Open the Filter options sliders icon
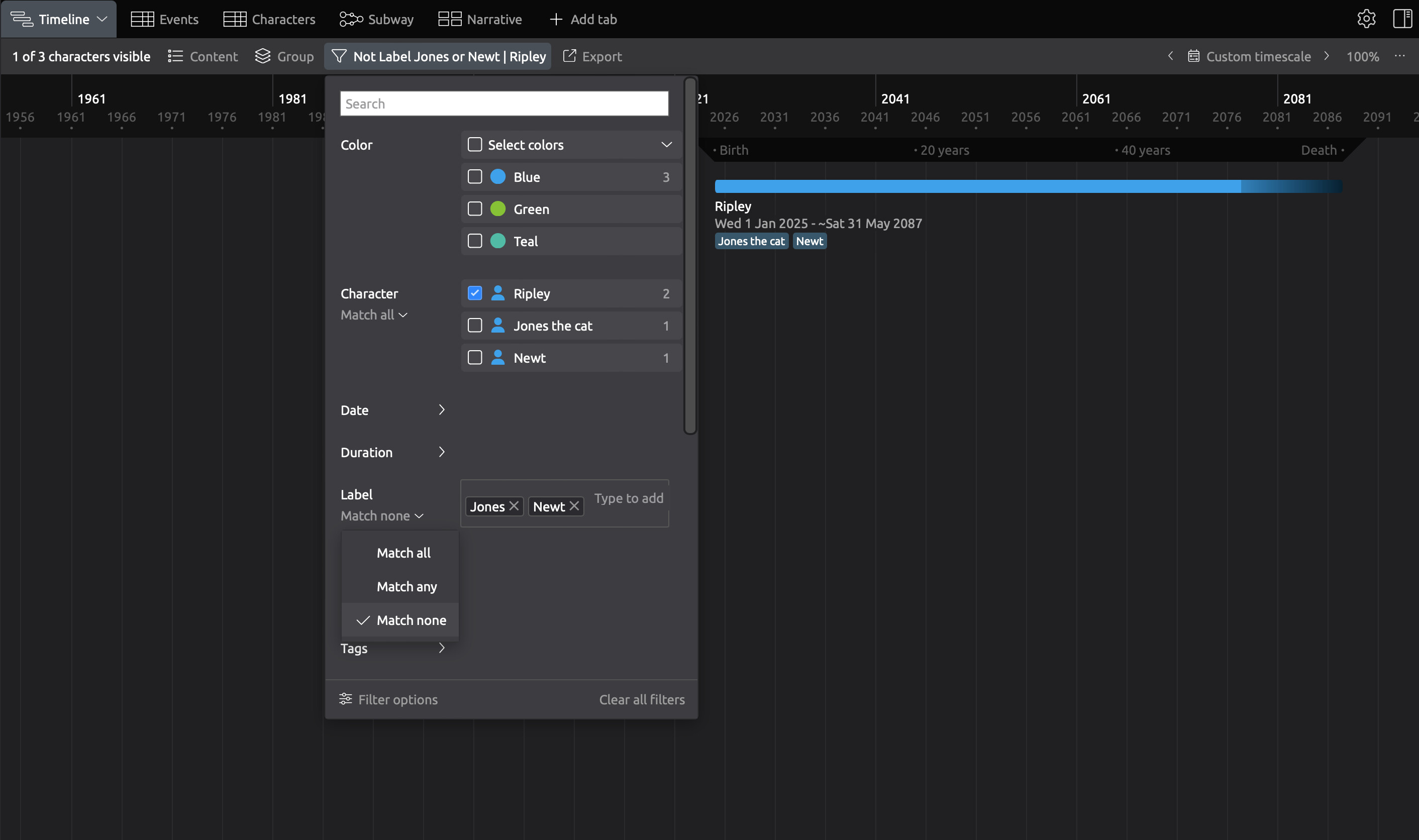Image resolution: width=1419 pixels, height=840 pixels. point(345,699)
